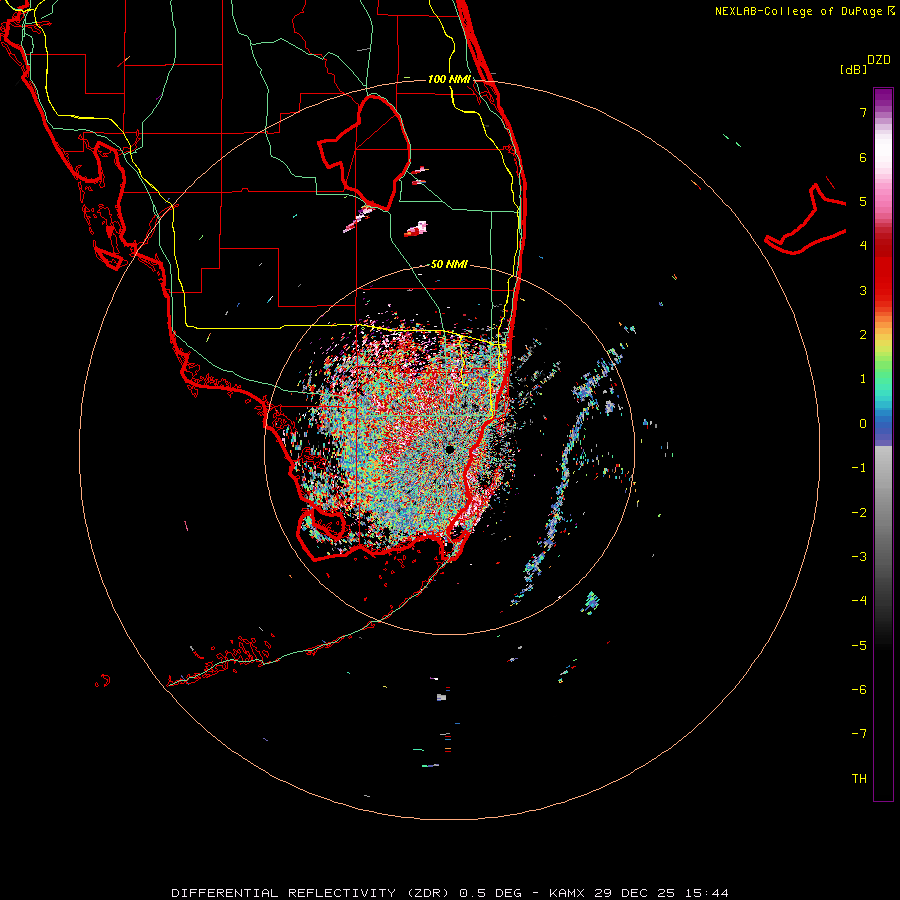
Task: Click the 6 value on the color scale
Action: [x=863, y=157]
